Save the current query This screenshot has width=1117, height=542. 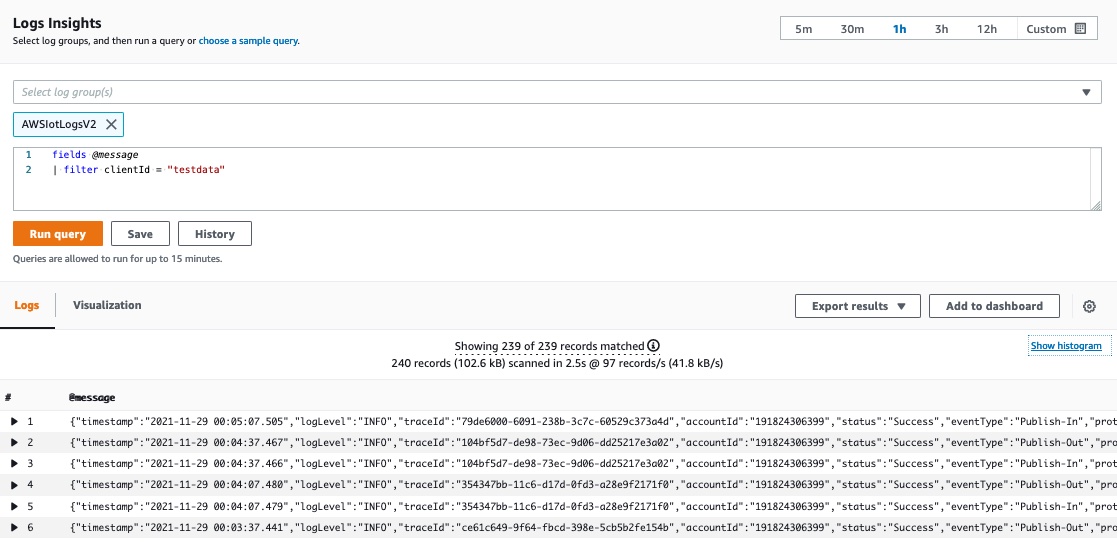point(141,234)
